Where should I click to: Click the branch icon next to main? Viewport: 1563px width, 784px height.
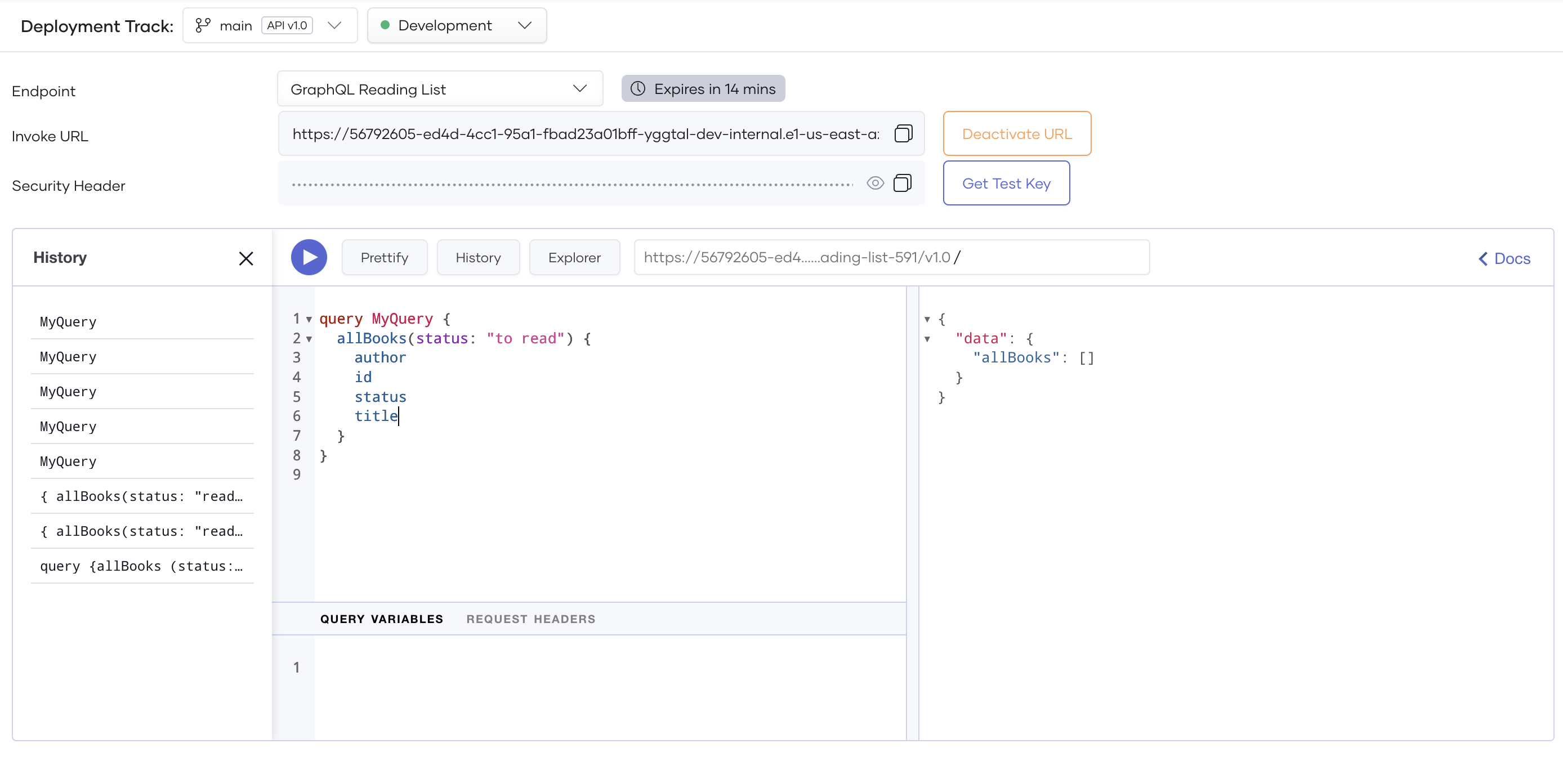(203, 25)
